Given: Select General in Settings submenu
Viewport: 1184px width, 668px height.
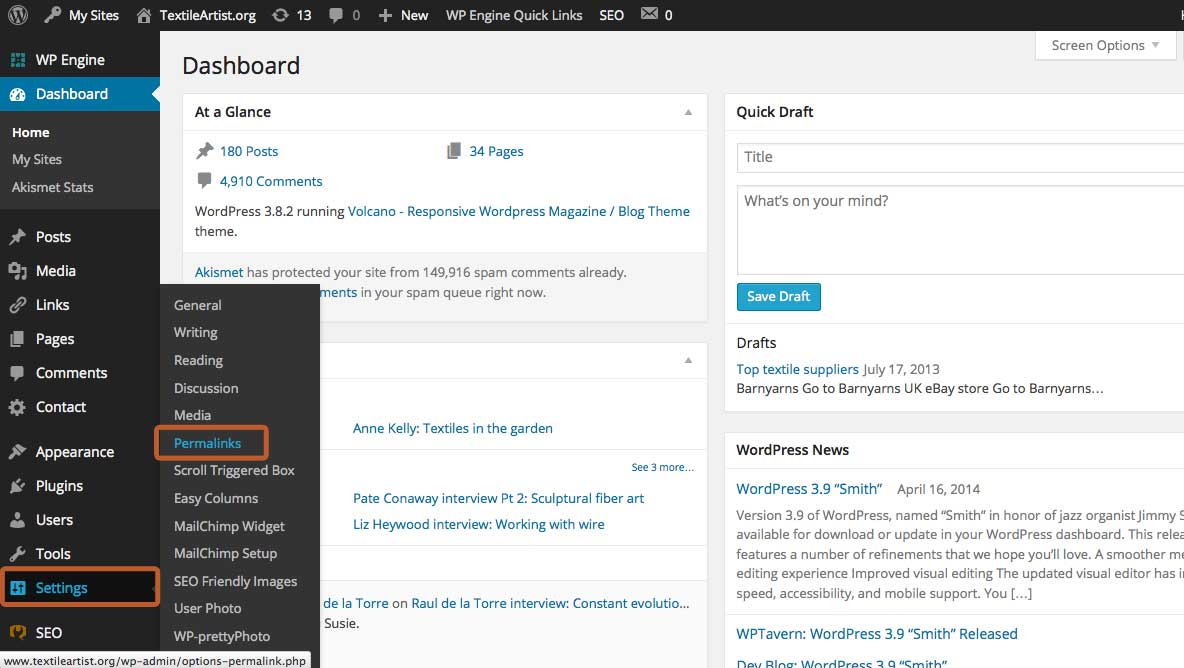Looking at the screenshot, I should [198, 305].
